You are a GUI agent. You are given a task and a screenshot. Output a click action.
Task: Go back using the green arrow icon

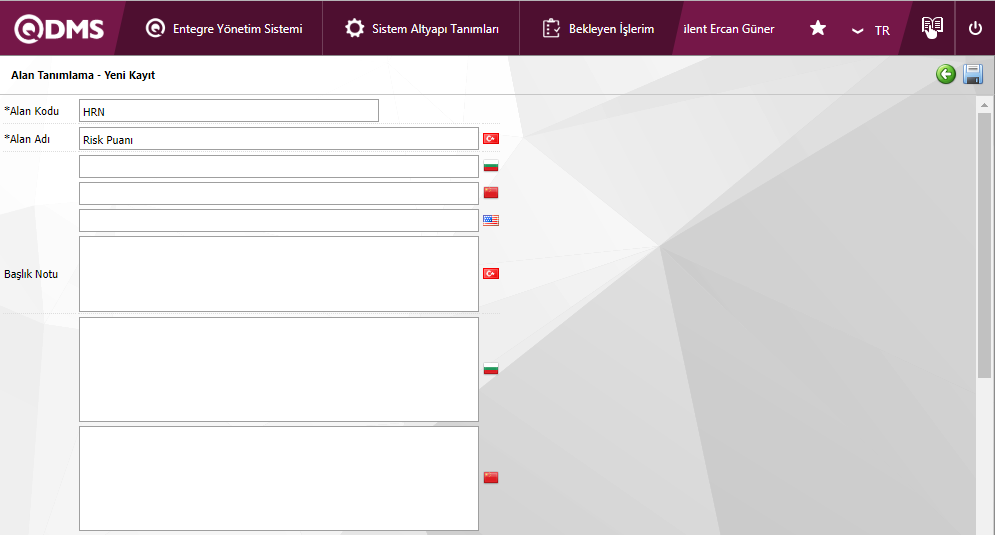click(x=945, y=75)
